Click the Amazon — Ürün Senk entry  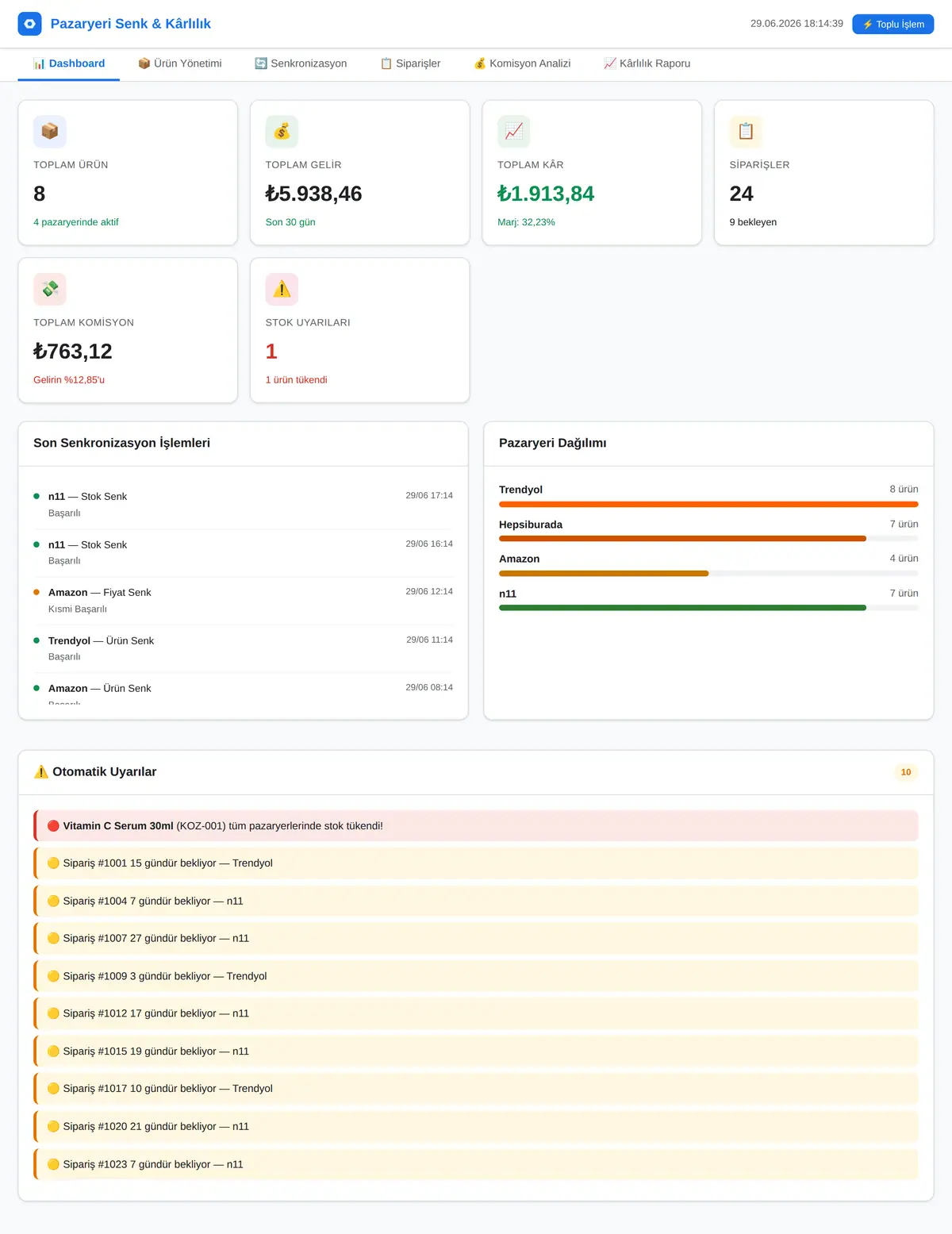[x=243, y=689]
